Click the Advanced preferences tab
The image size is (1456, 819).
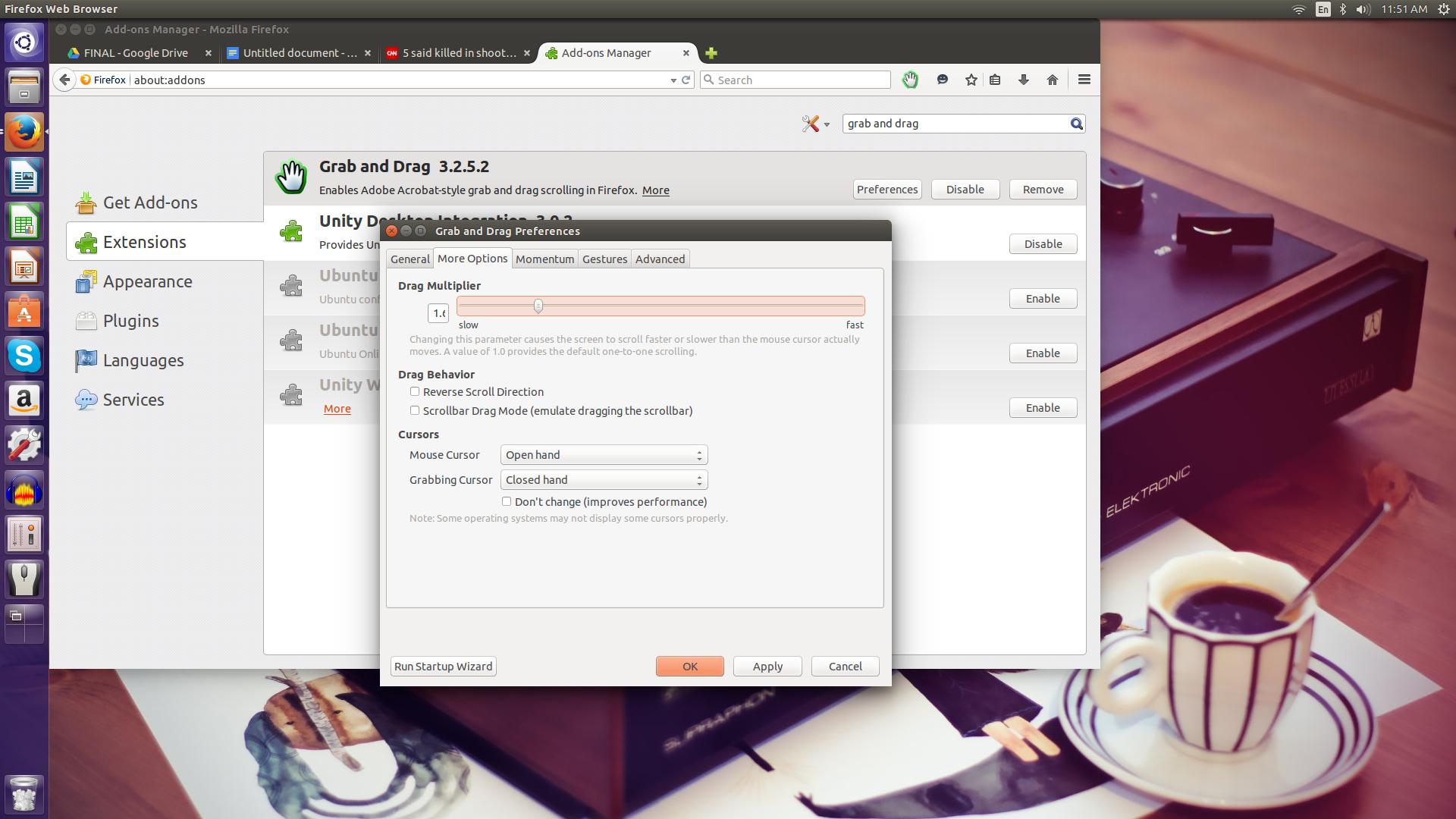point(660,258)
